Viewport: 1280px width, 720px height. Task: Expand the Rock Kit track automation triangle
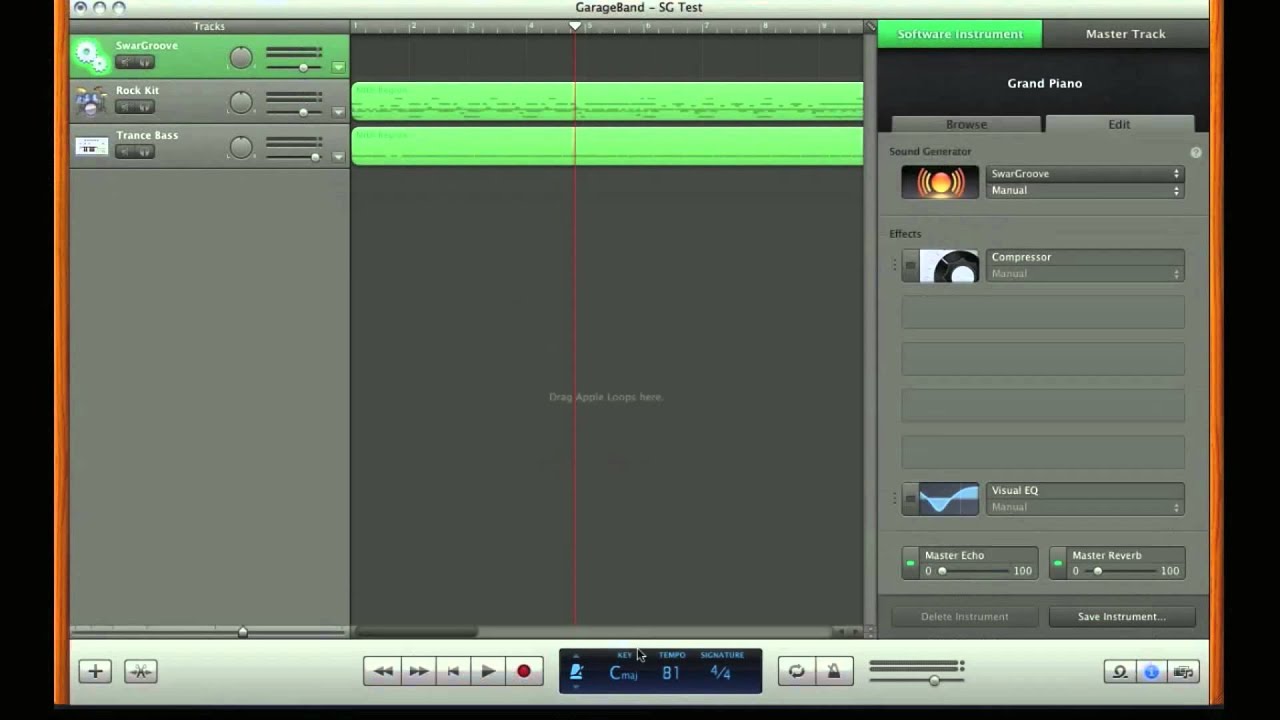(x=338, y=112)
